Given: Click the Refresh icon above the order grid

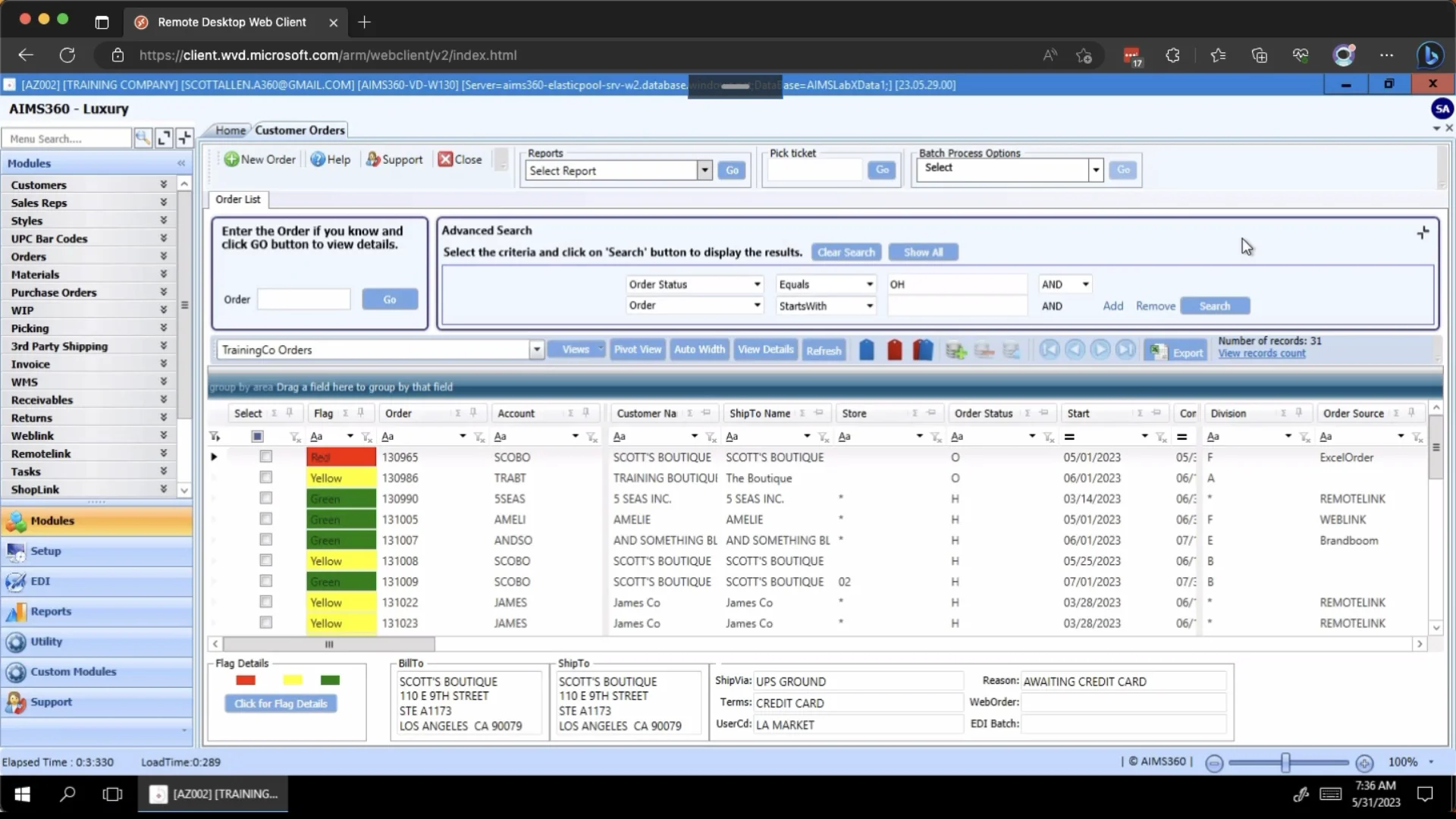Looking at the screenshot, I should (824, 350).
